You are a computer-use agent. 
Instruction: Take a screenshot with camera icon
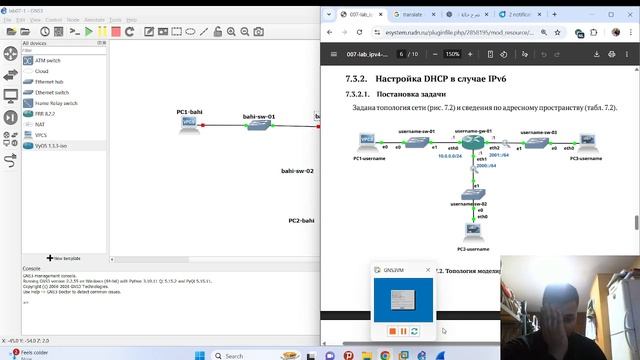258,31
